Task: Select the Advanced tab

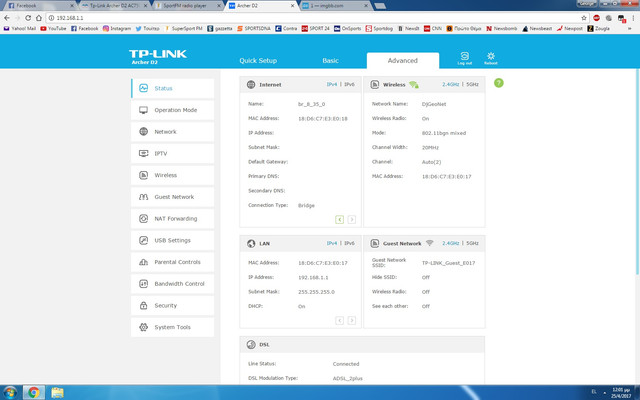Action: pyautogui.click(x=402, y=60)
